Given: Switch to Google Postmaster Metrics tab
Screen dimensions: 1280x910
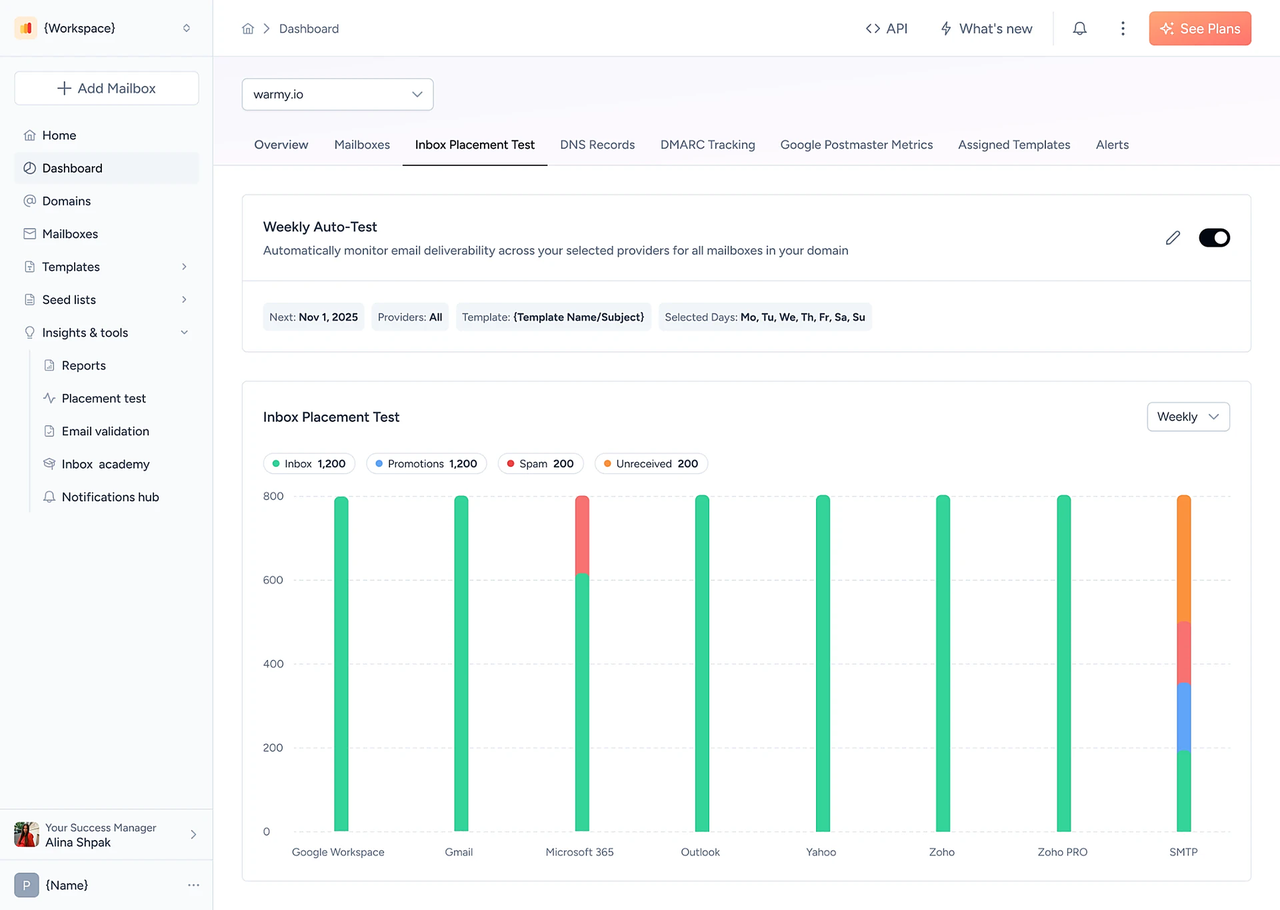Looking at the screenshot, I should 857,145.
